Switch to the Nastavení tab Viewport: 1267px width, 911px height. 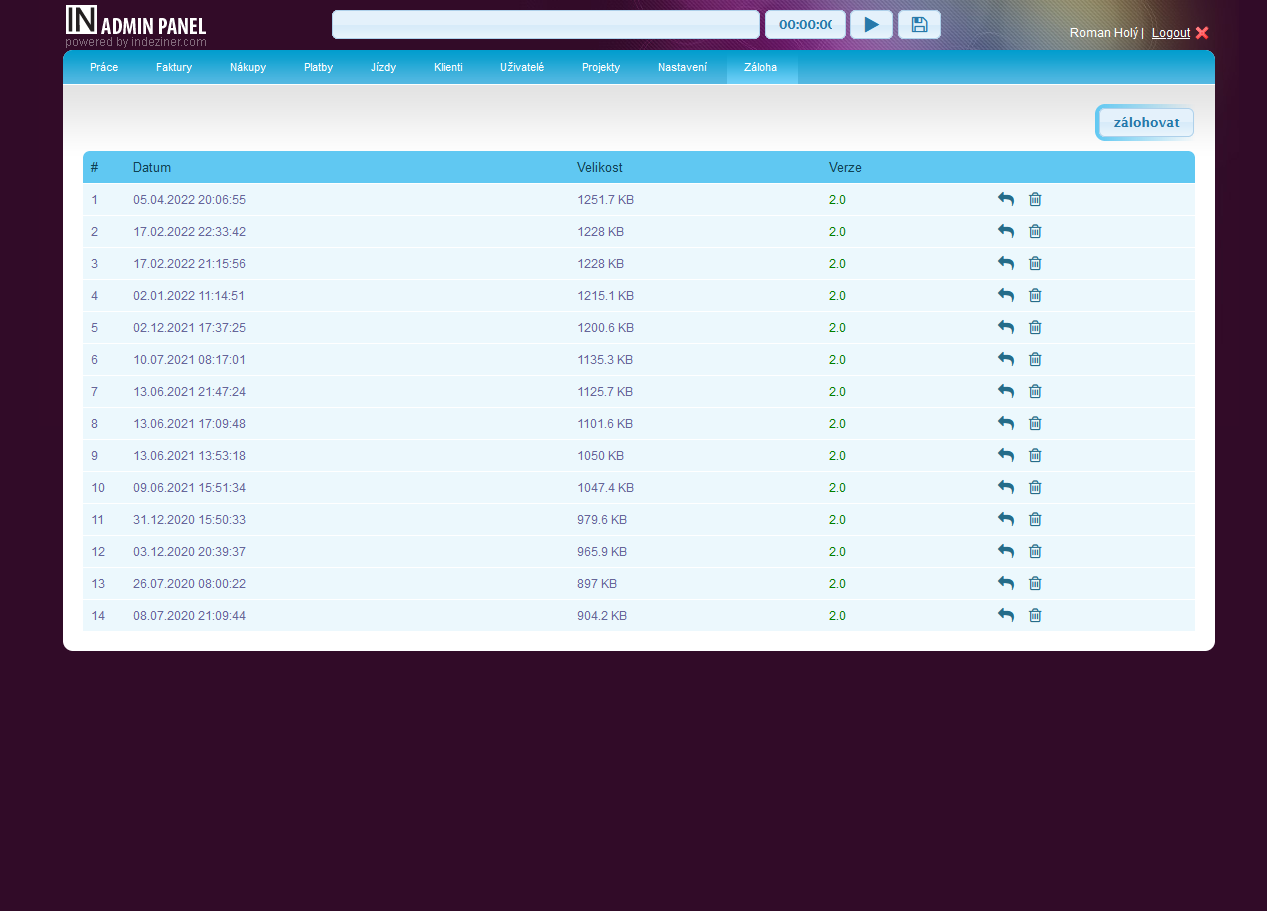click(682, 67)
